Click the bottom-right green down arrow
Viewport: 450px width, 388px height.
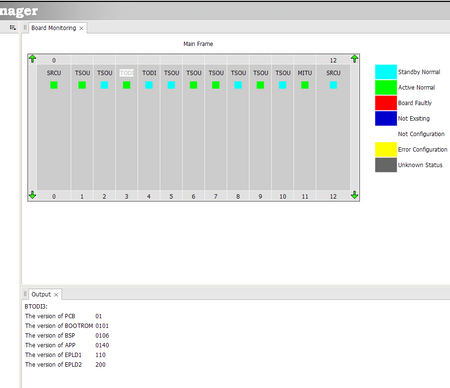pyautogui.click(x=354, y=195)
